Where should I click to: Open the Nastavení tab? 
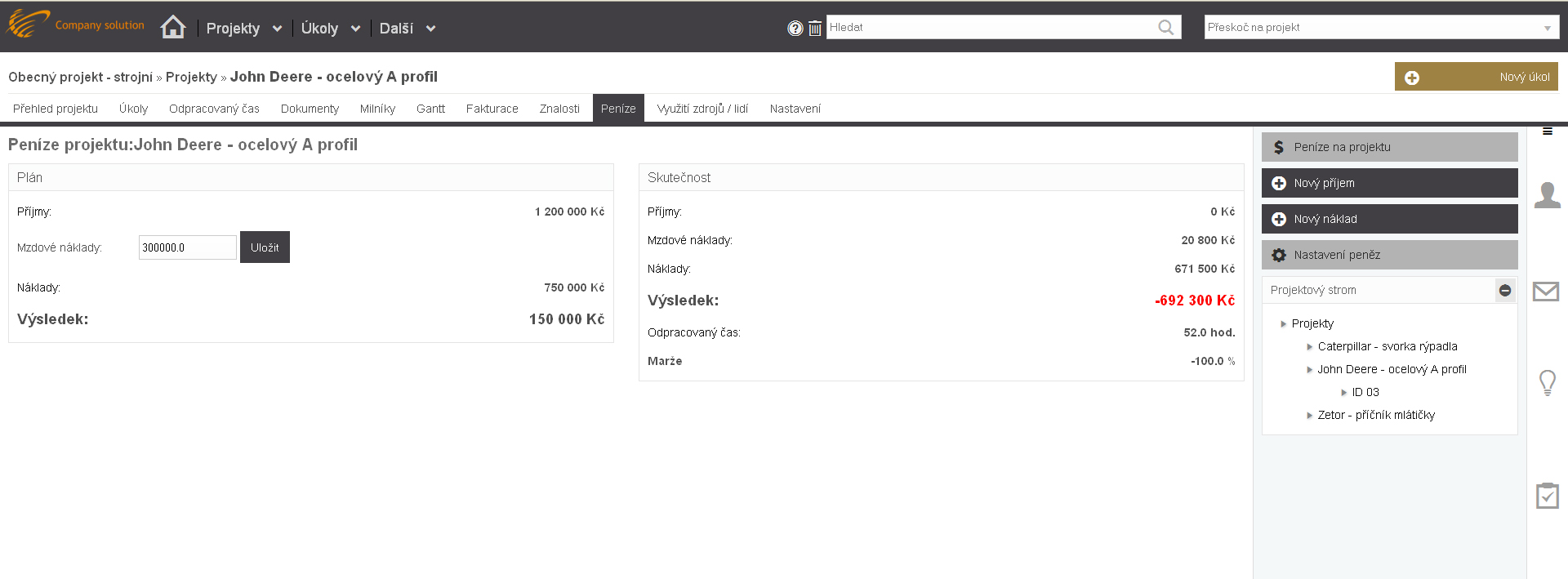tap(795, 109)
